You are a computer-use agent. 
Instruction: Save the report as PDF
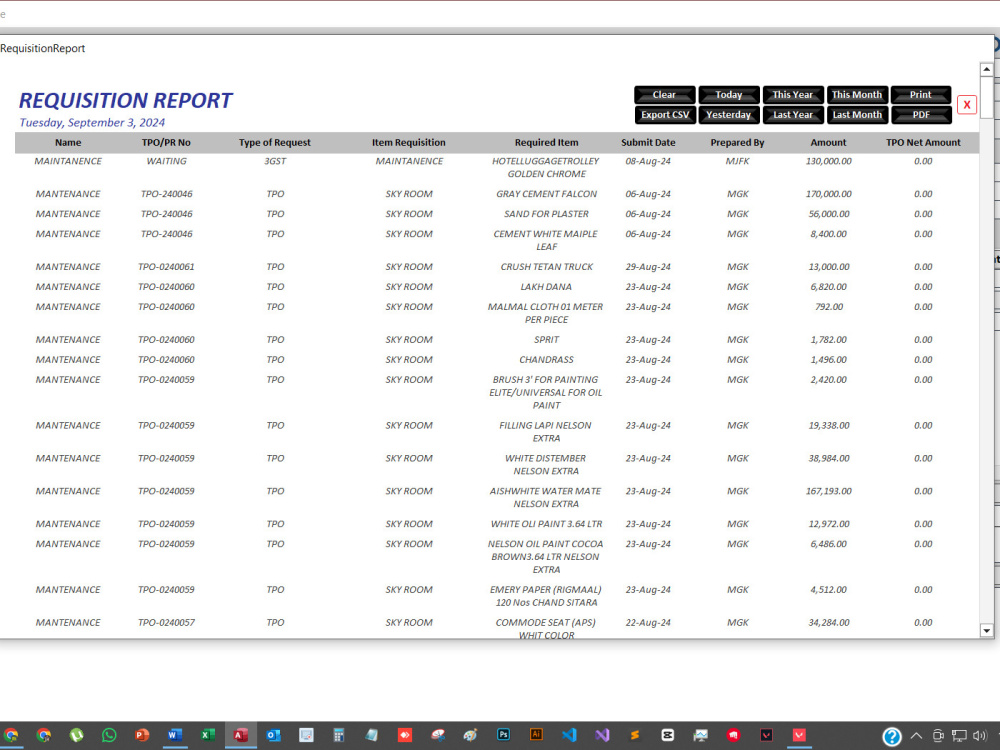click(x=921, y=114)
